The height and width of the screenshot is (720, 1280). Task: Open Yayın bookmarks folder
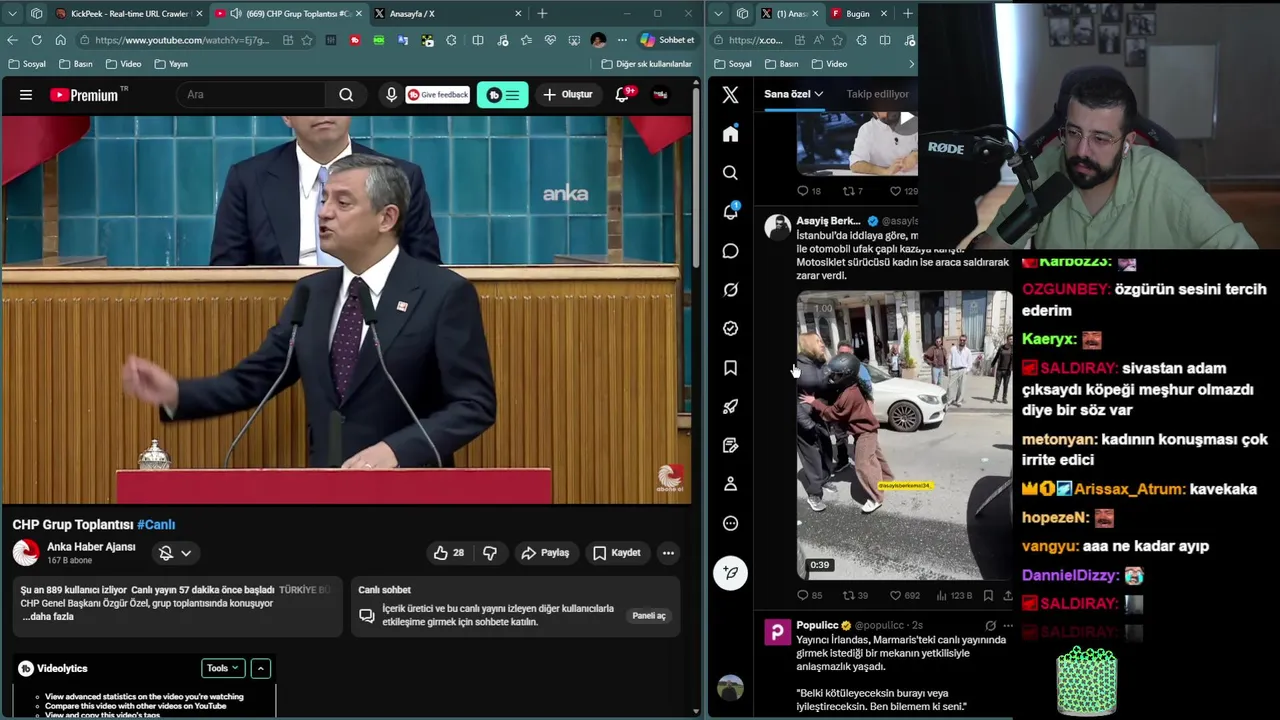click(171, 64)
